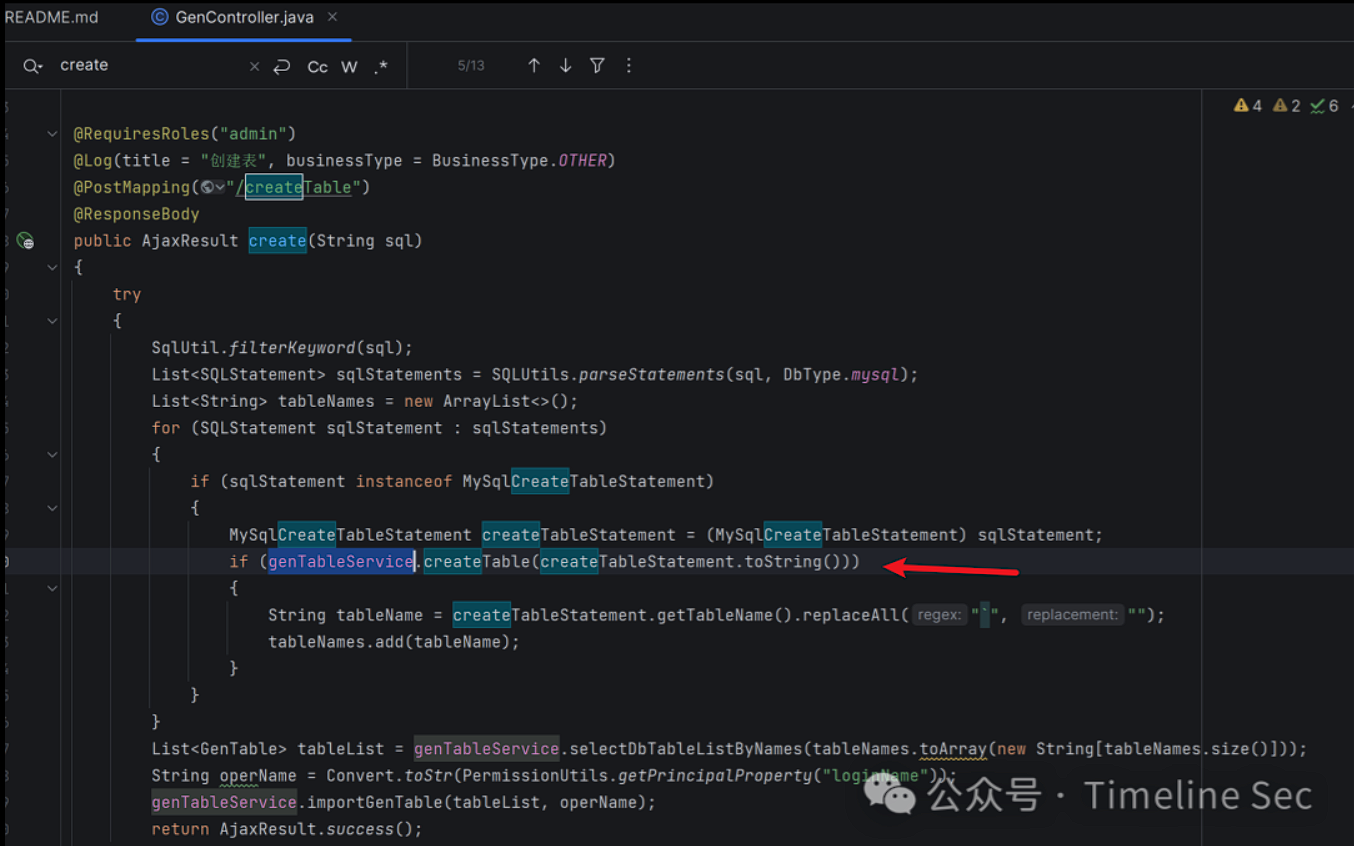Click genTableService on the arrow-marked if line

coord(341,562)
